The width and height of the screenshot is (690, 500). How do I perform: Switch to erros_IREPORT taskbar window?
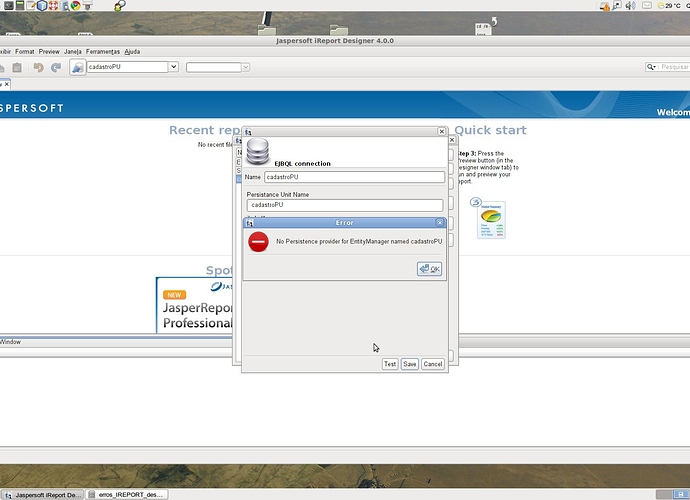(127, 495)
